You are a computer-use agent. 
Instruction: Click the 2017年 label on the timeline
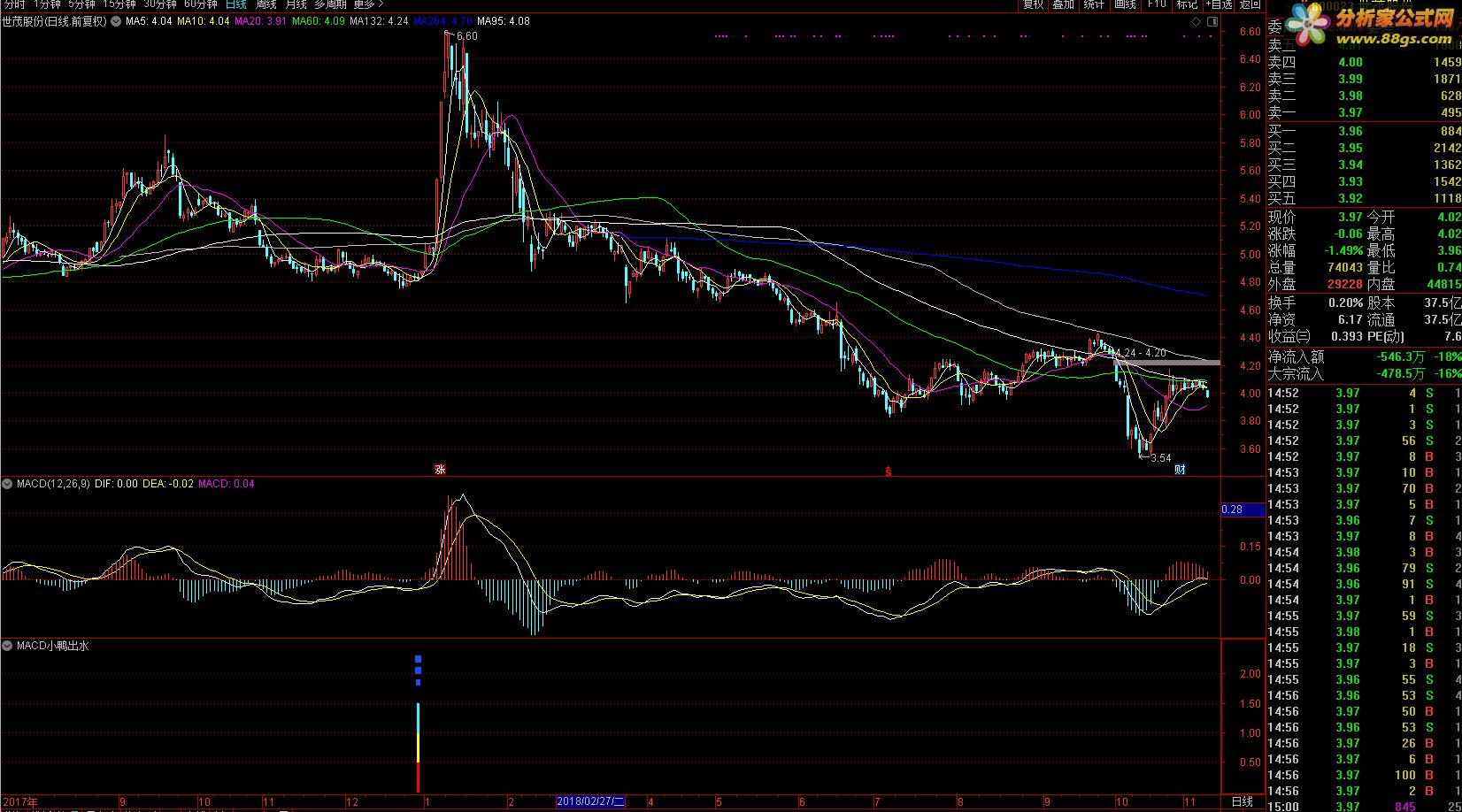tap(19, 801)
